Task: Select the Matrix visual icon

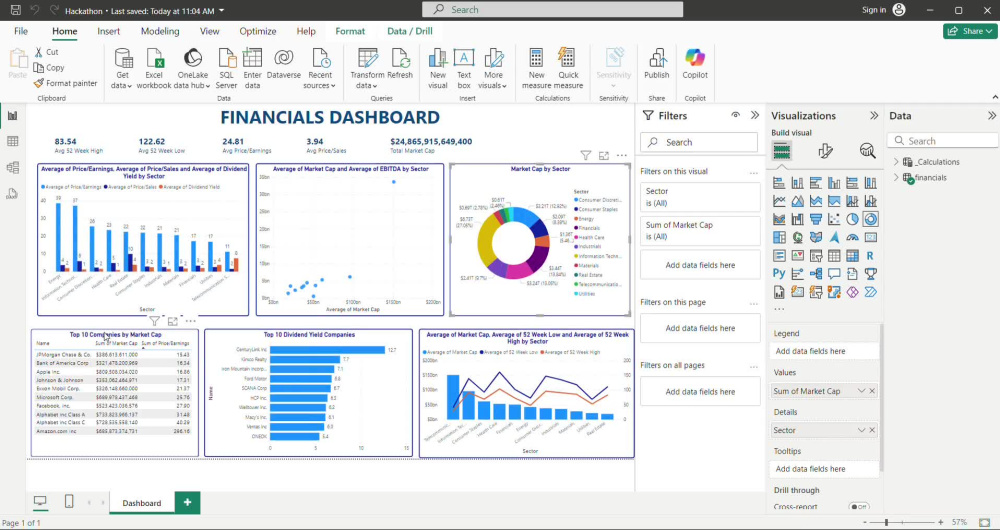Action: coord(853,256)
